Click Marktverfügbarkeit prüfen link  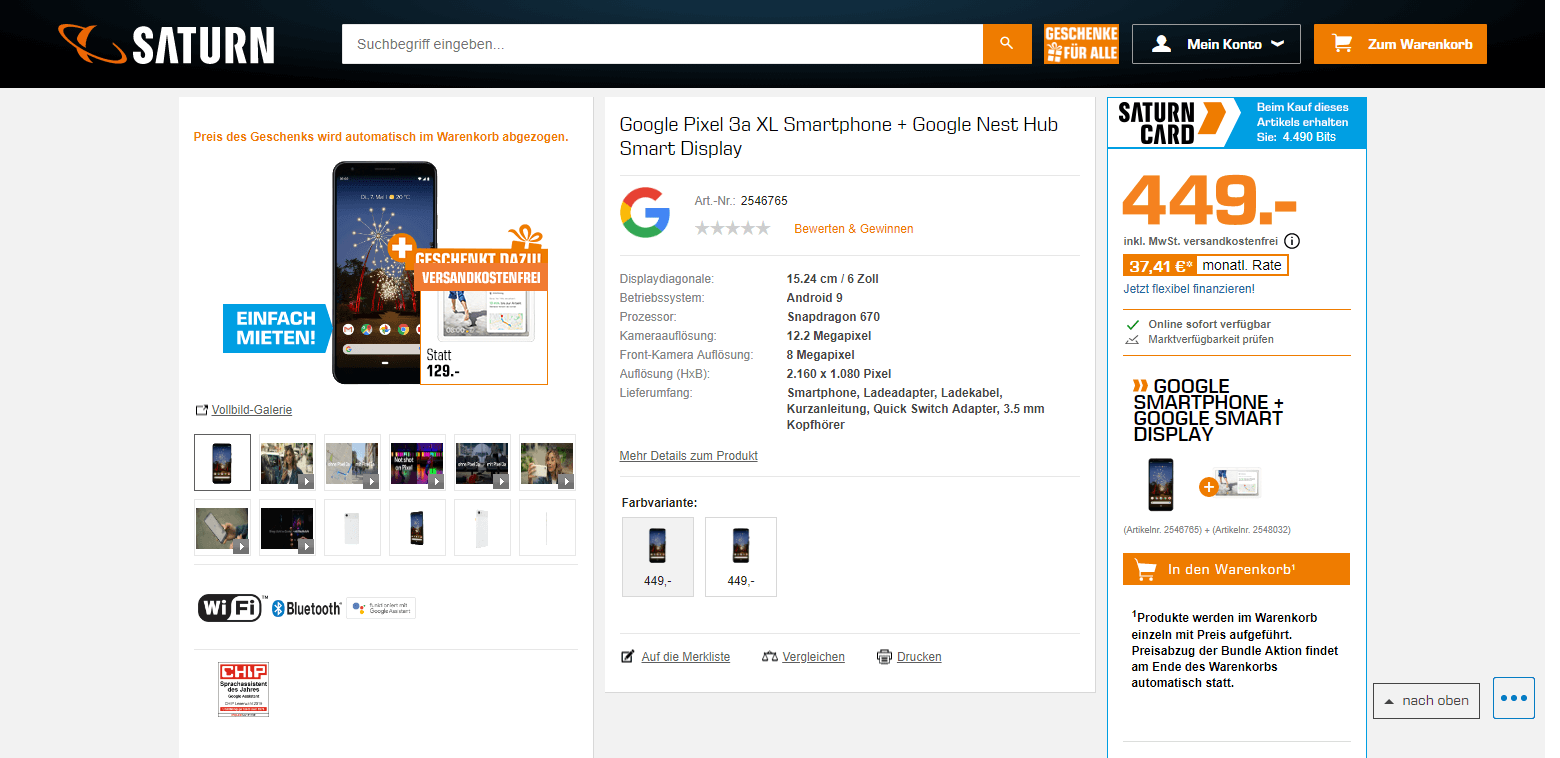(x=1210, y=340)
